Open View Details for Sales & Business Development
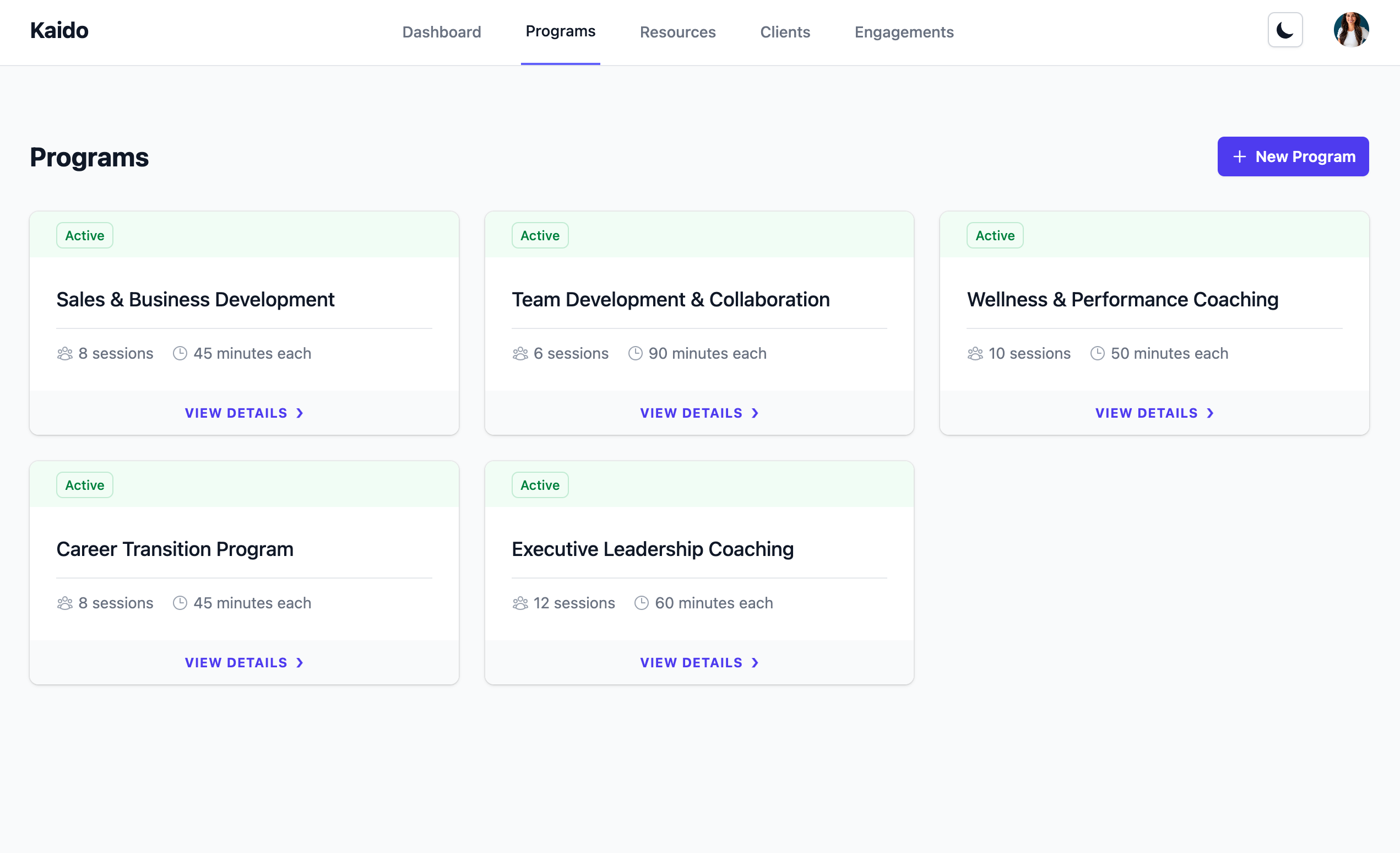The image size is (1400, 853). click(244, 413)
